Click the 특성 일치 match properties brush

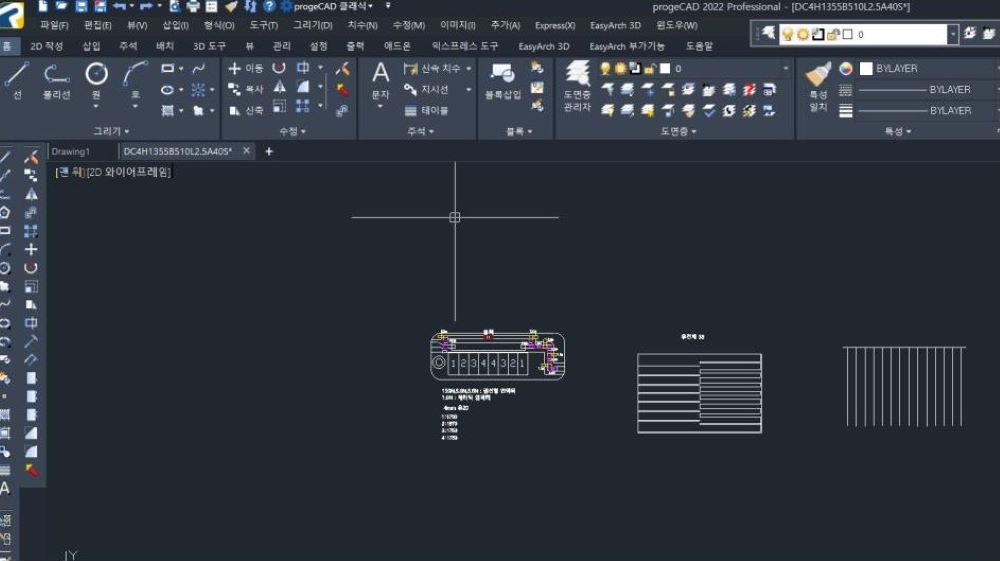tap(818, 83)
